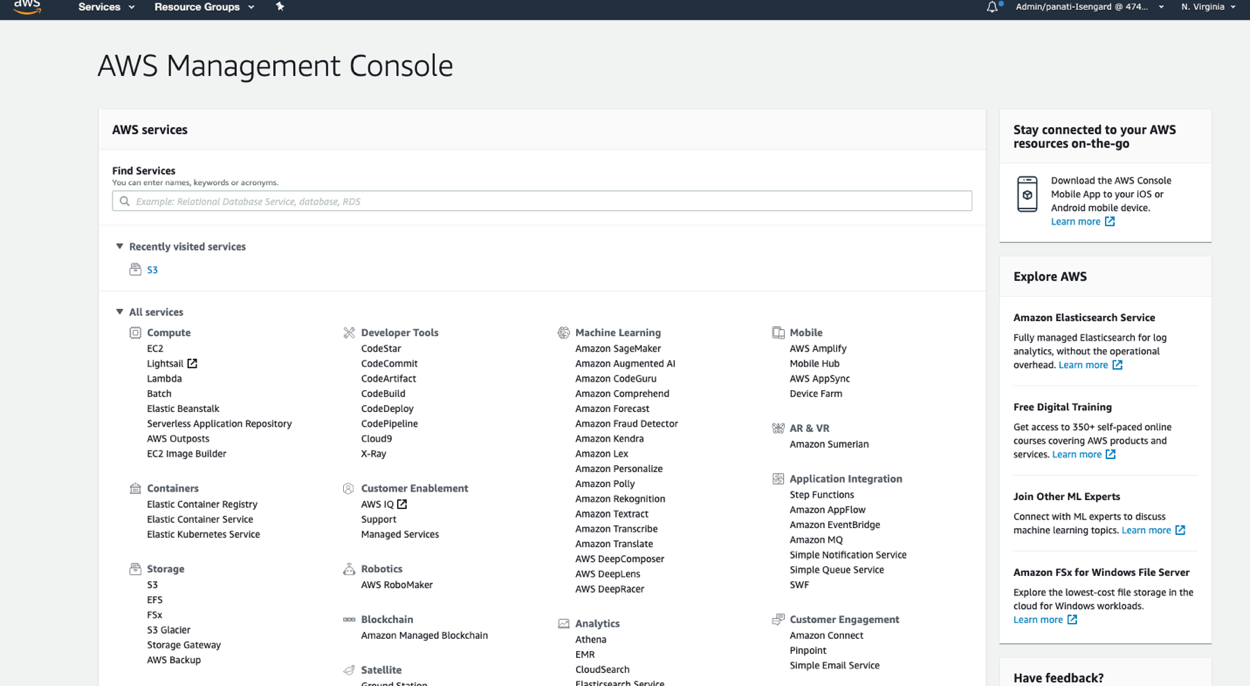
Task: Click the Blockchain category icon
Action: tap(349, 619)
